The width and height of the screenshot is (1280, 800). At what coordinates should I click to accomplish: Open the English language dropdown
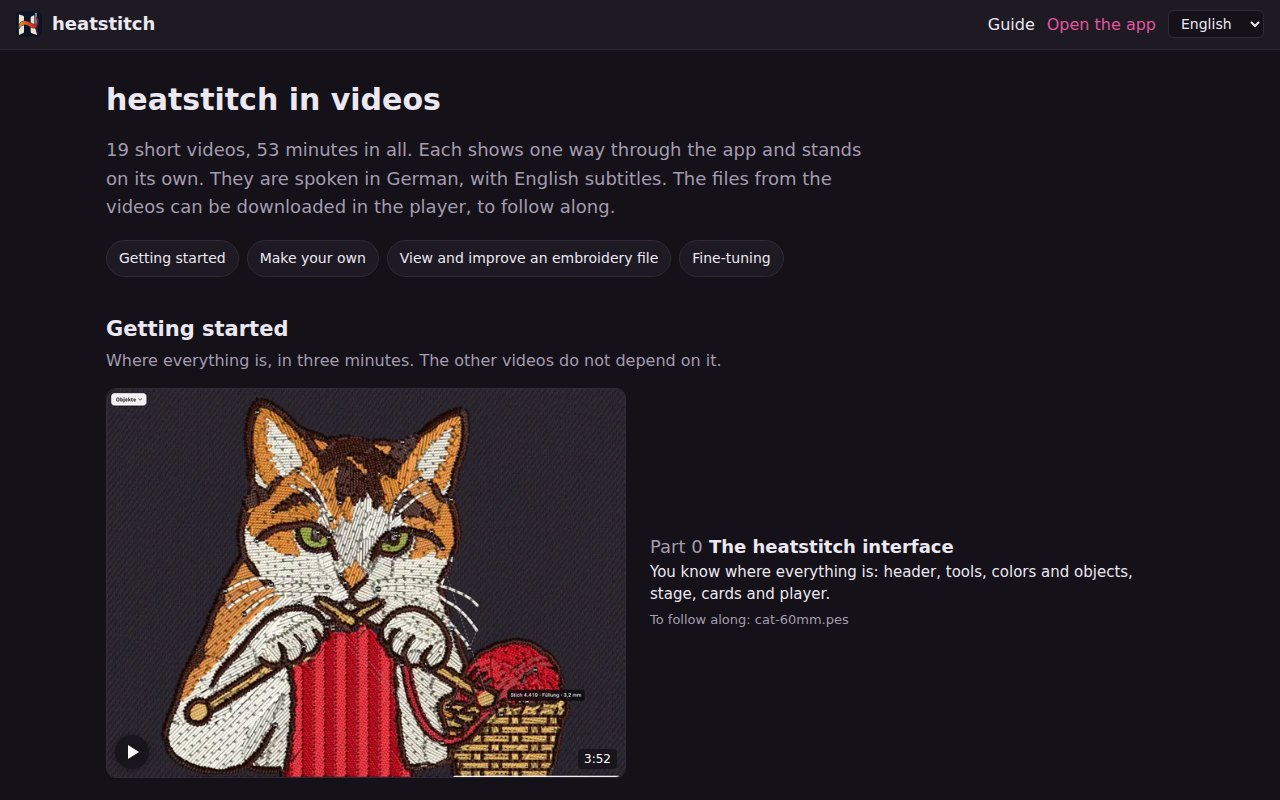click(x=1215, y=24)
